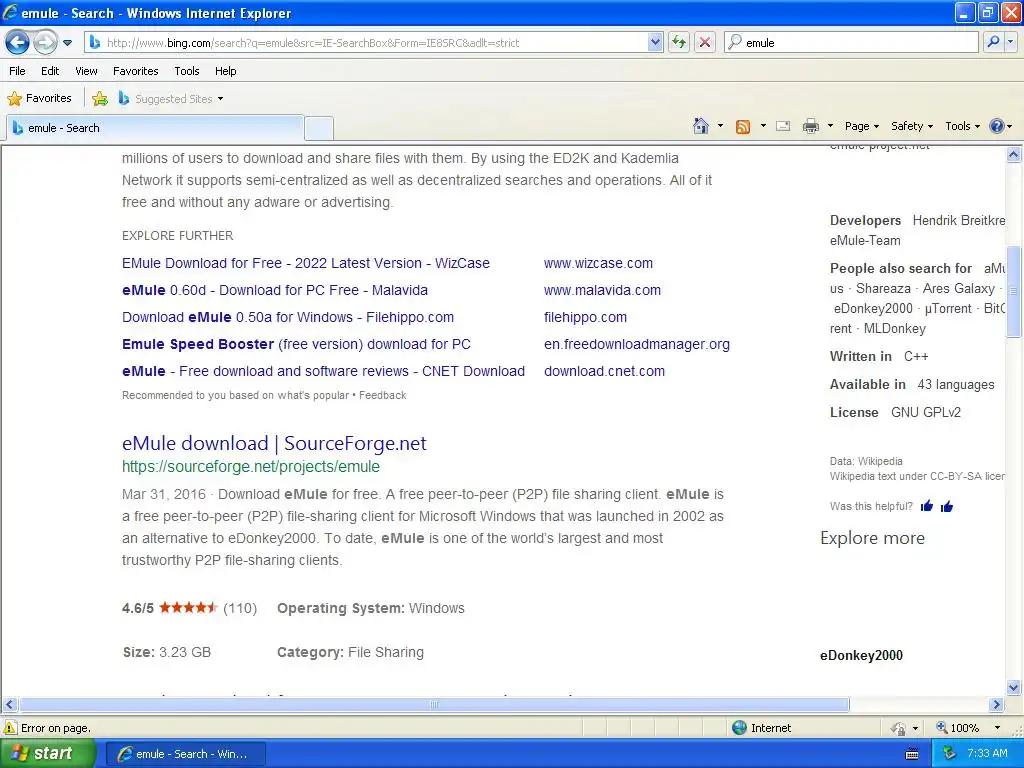Open eMule CNET Download link

pos(323,371)
